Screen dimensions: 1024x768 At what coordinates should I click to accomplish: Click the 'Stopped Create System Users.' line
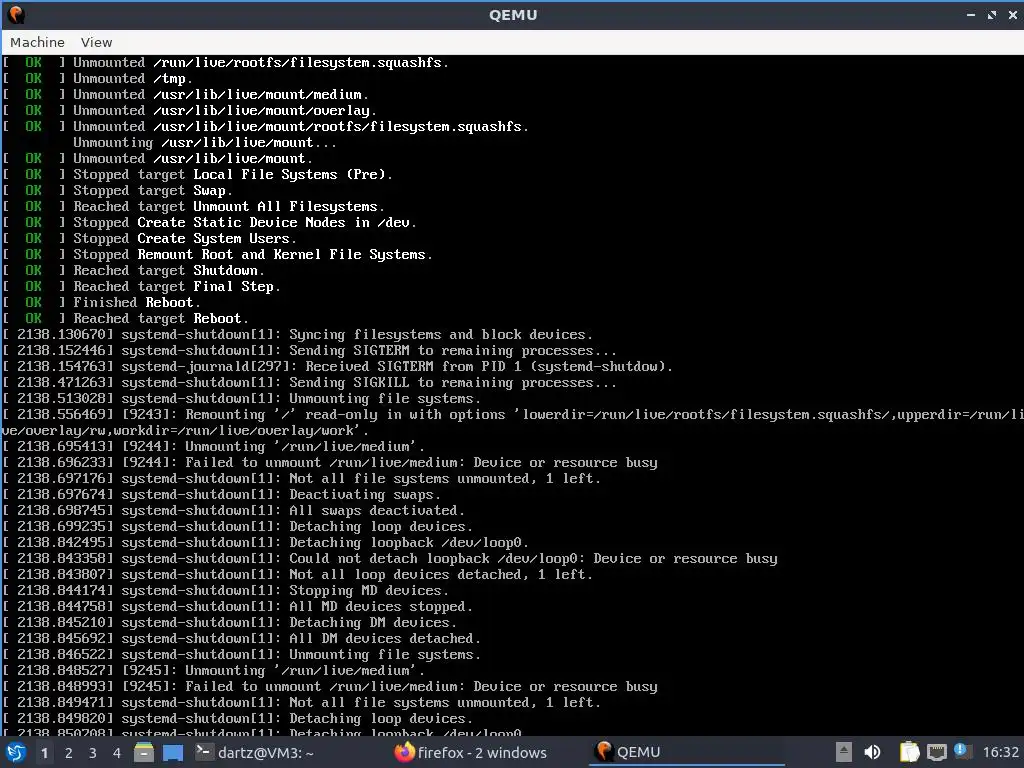click(149, 238)
